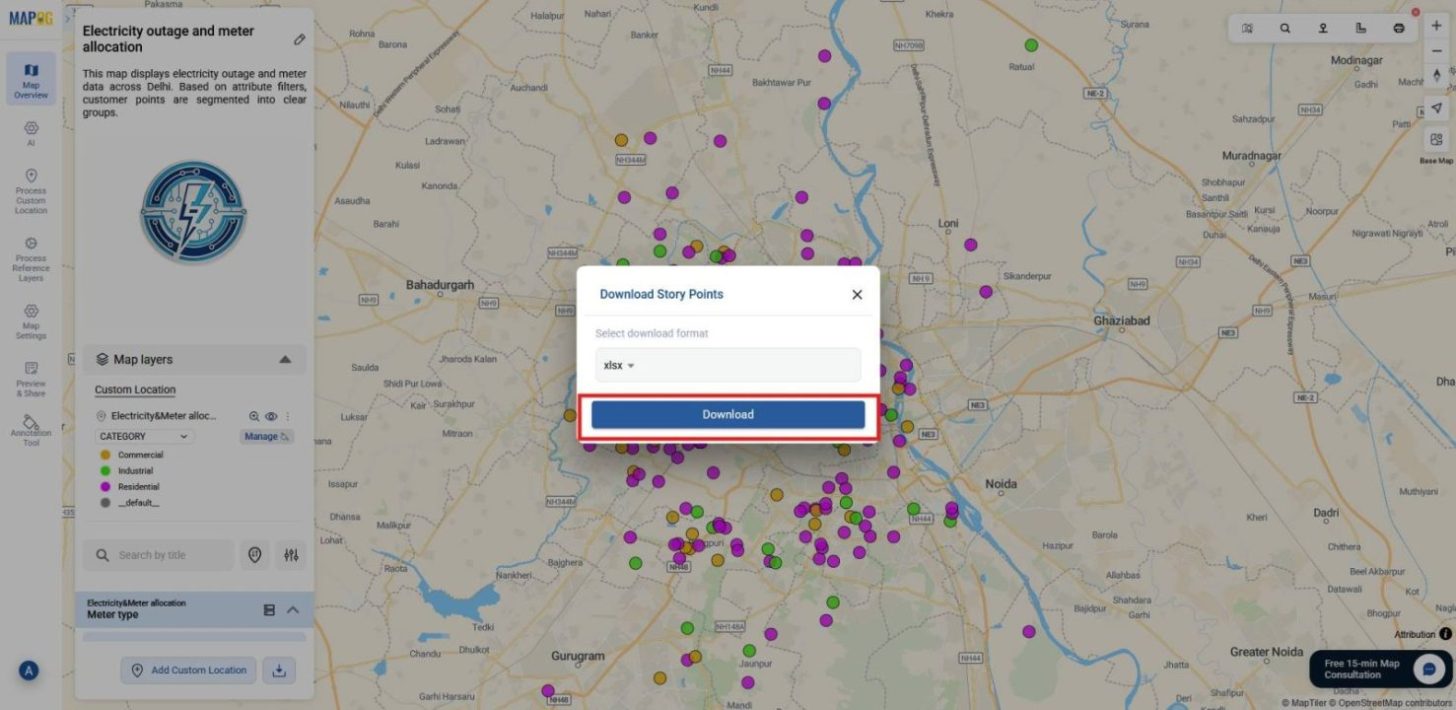Select the Annotation Tool in the sidebar
The width and height of the screenshot is (1456, 710).
(x=30, y=428)
